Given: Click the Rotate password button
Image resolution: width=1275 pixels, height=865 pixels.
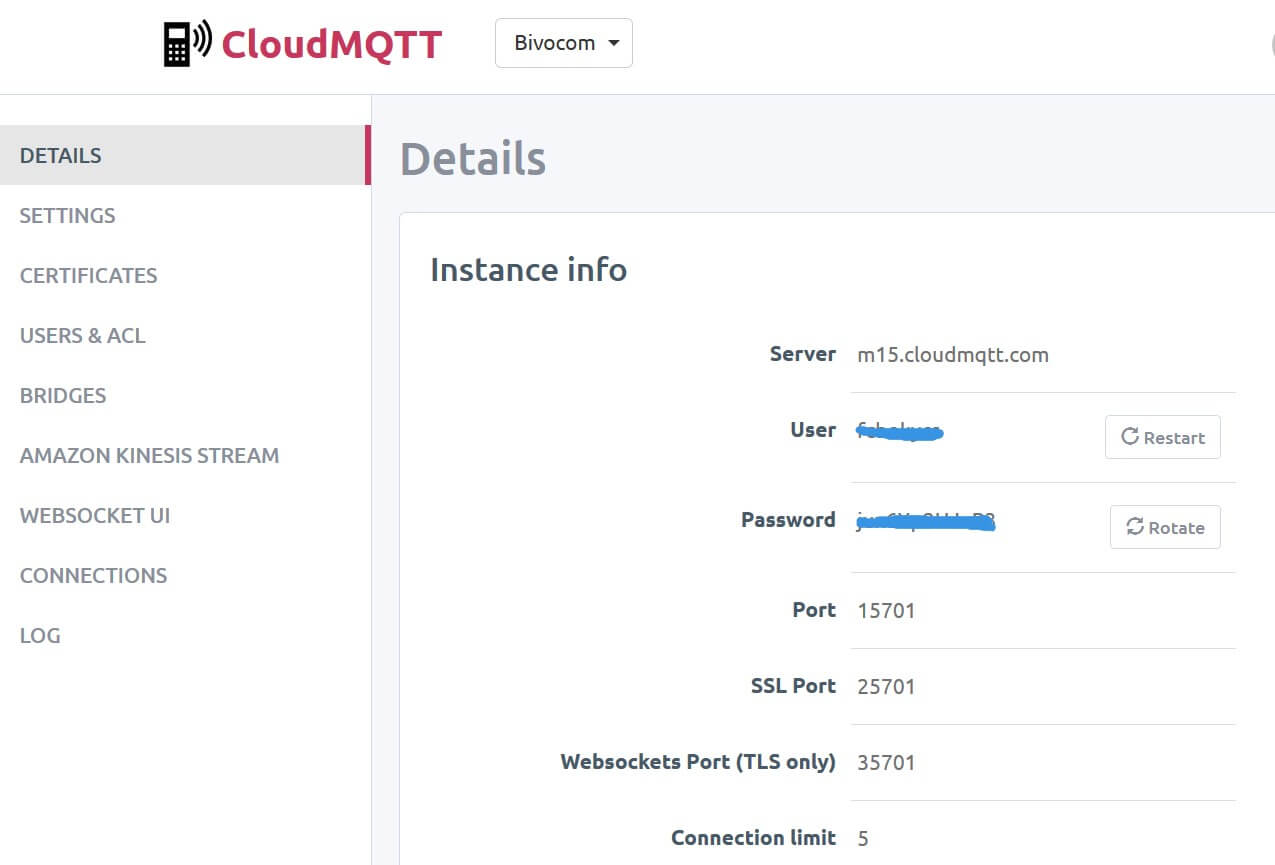Looking at the screenshot, I should pyautogui.click(x=1165, y=527).
